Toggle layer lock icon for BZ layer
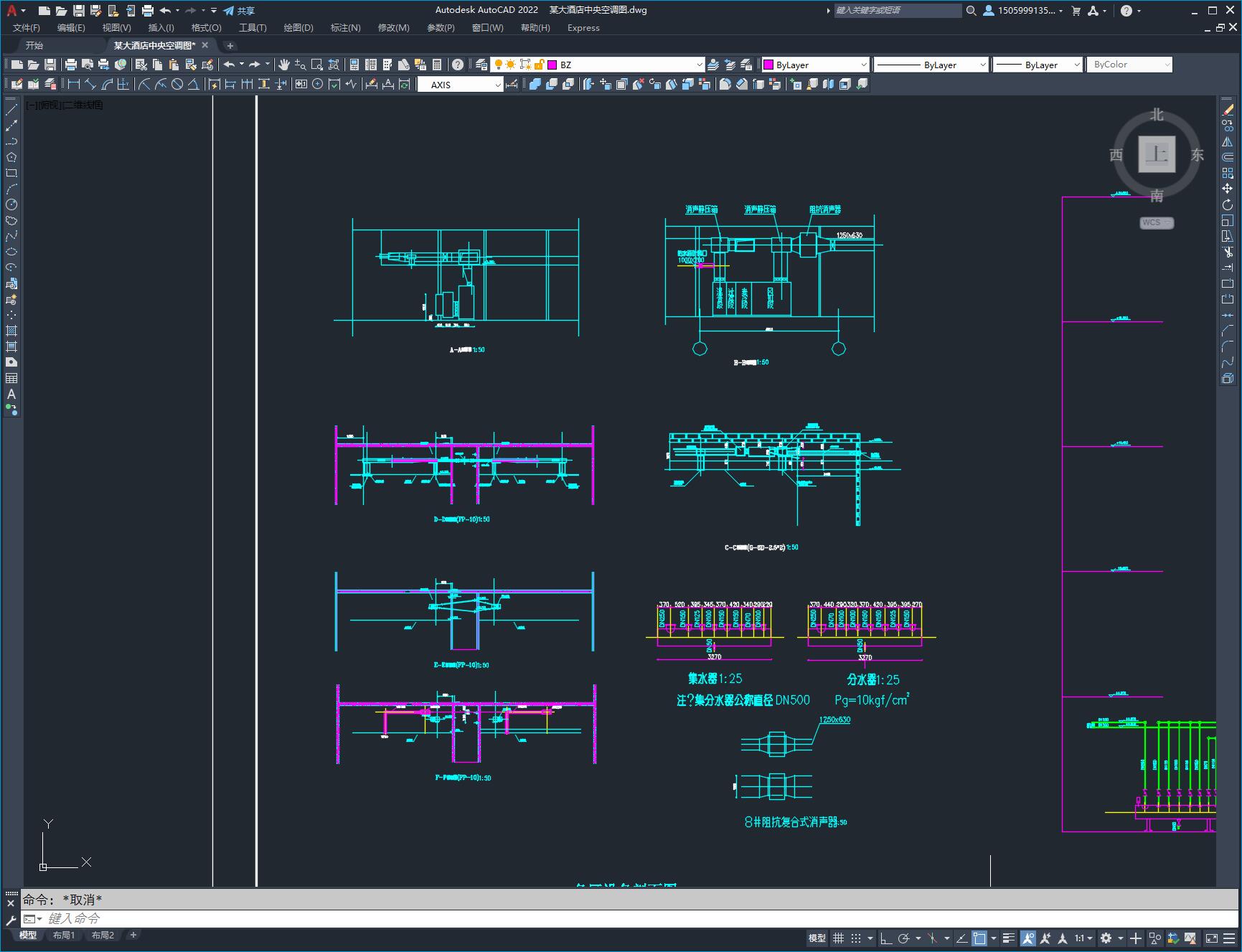 [x=539, y=65]
